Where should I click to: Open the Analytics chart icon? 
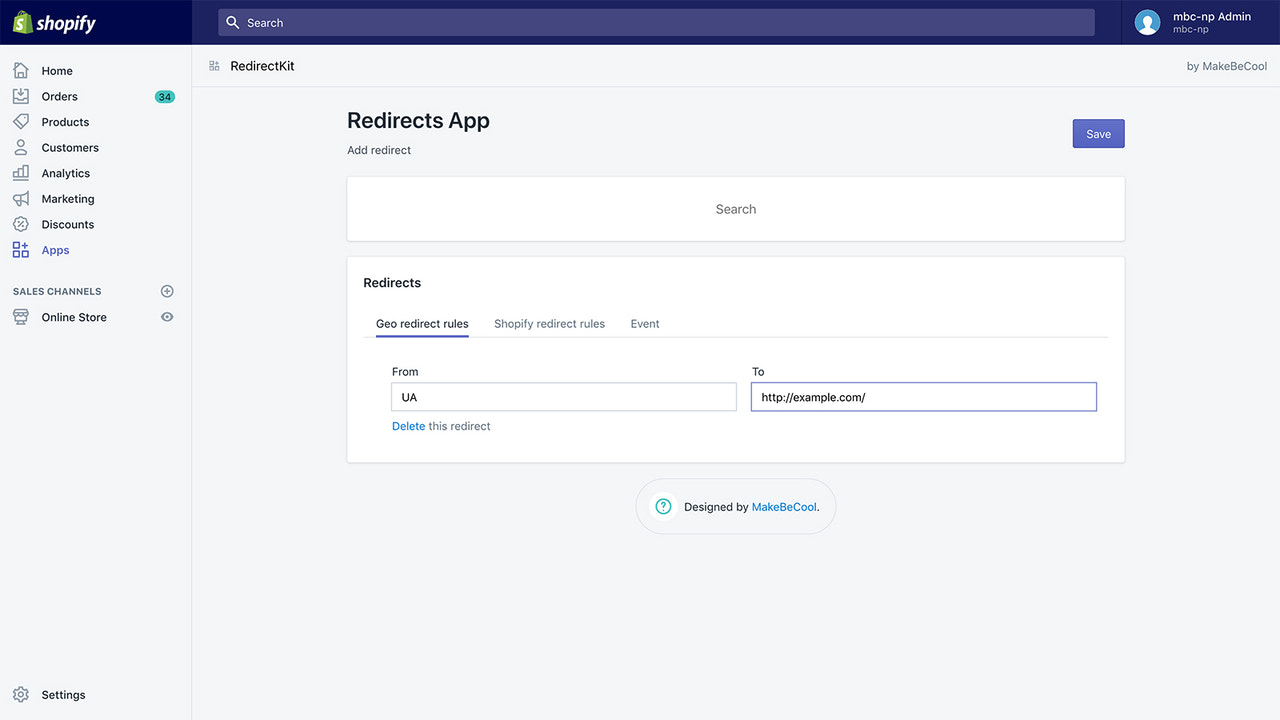pos(21,172)
